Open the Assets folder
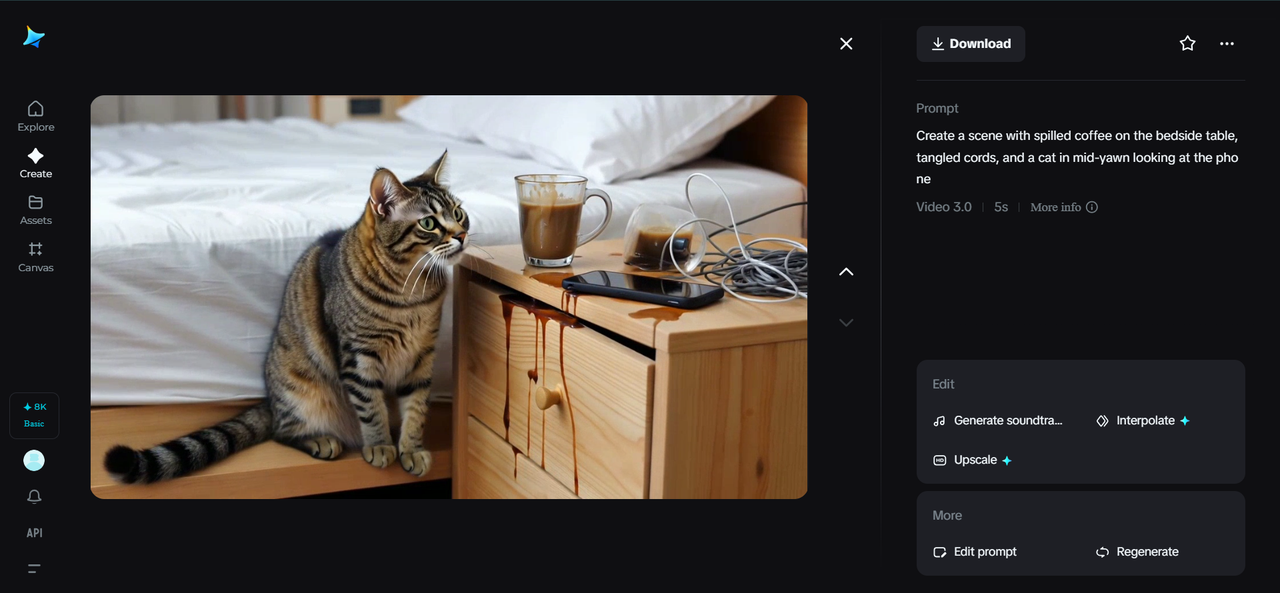Viewport: 1280px width, 593px height. click(35, 209)
